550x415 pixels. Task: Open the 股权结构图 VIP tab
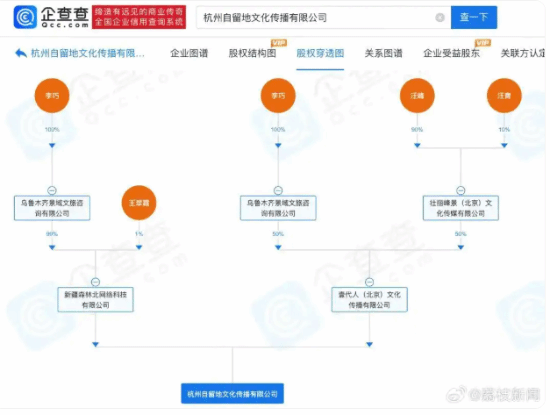coord(253,53)
